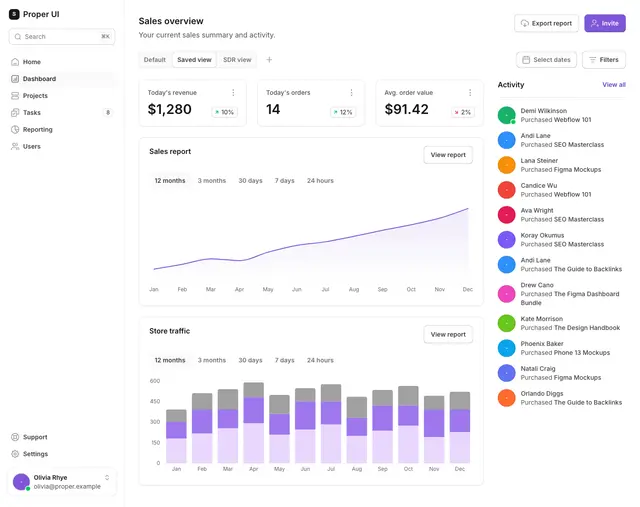Click the January bar in Store traffic
This screenshot has width=640, height=507.
click(x=176, y=436)
